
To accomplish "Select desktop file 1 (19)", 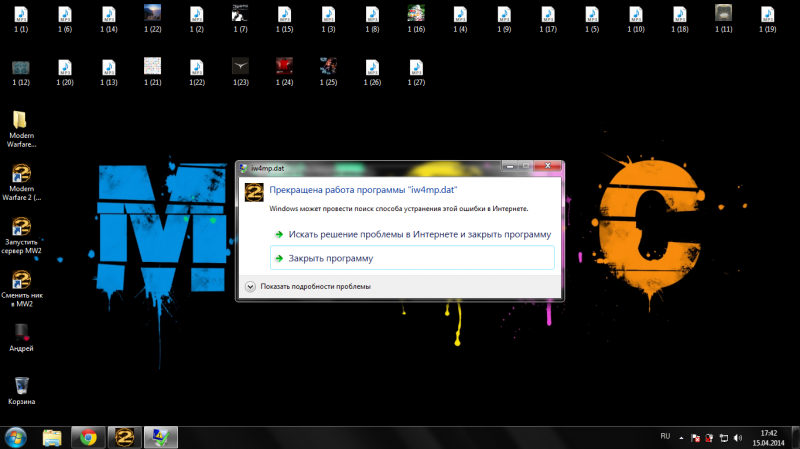I will click(767, 19).
